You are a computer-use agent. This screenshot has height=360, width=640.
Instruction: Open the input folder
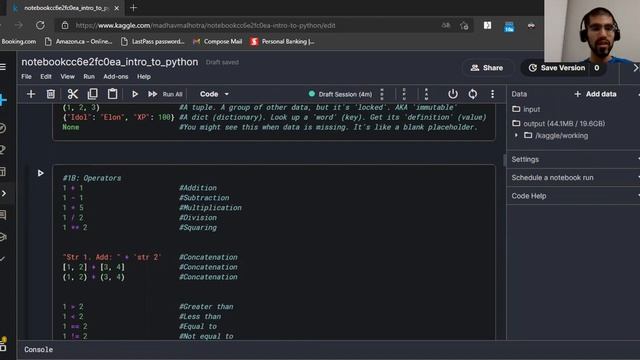click(526, 109)
